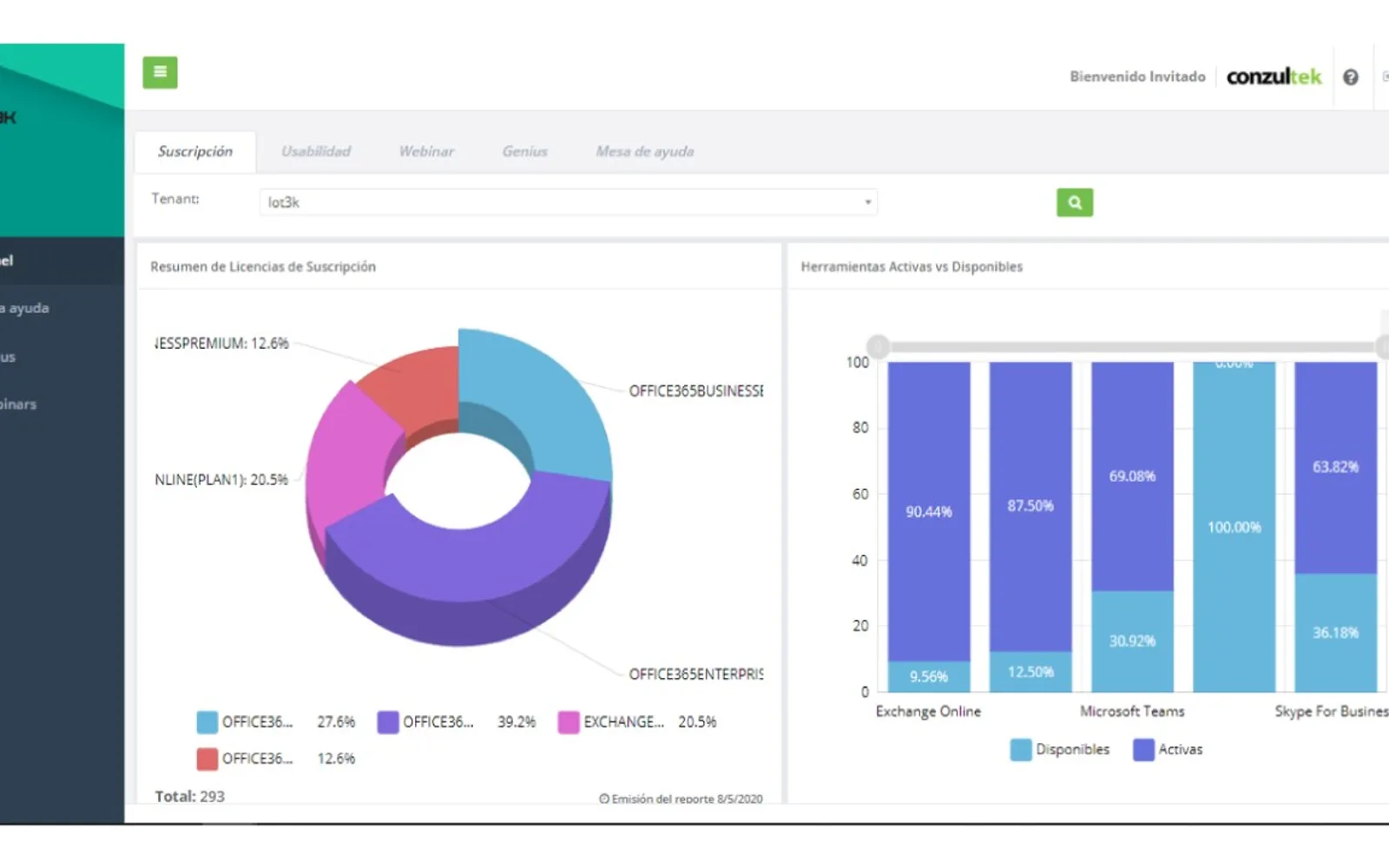
Task: Click the 90.44% Activas bar for Exchange Online
Action: pyautogui.click(x=929, y=512)
